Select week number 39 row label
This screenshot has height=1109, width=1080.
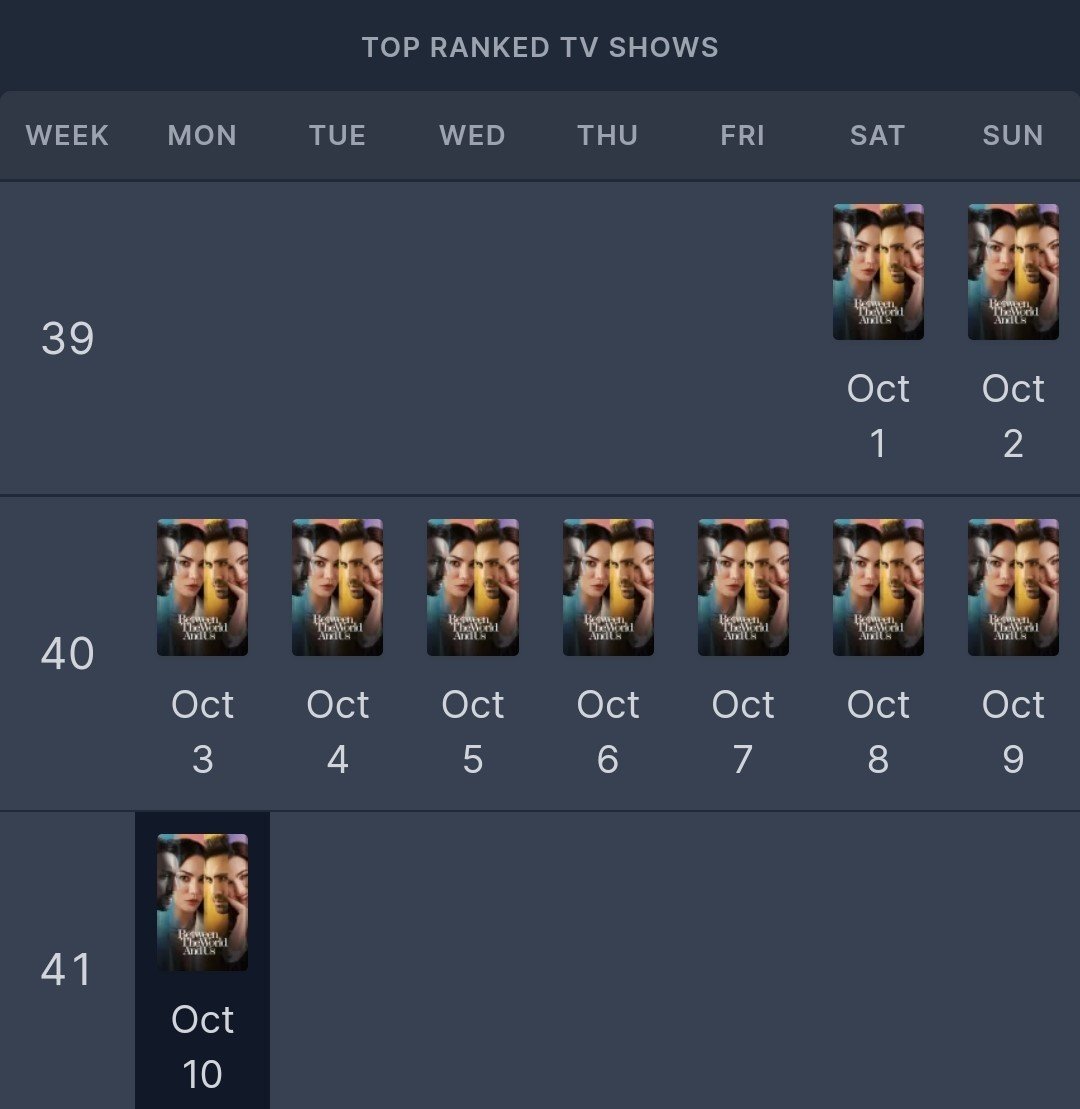67,339
